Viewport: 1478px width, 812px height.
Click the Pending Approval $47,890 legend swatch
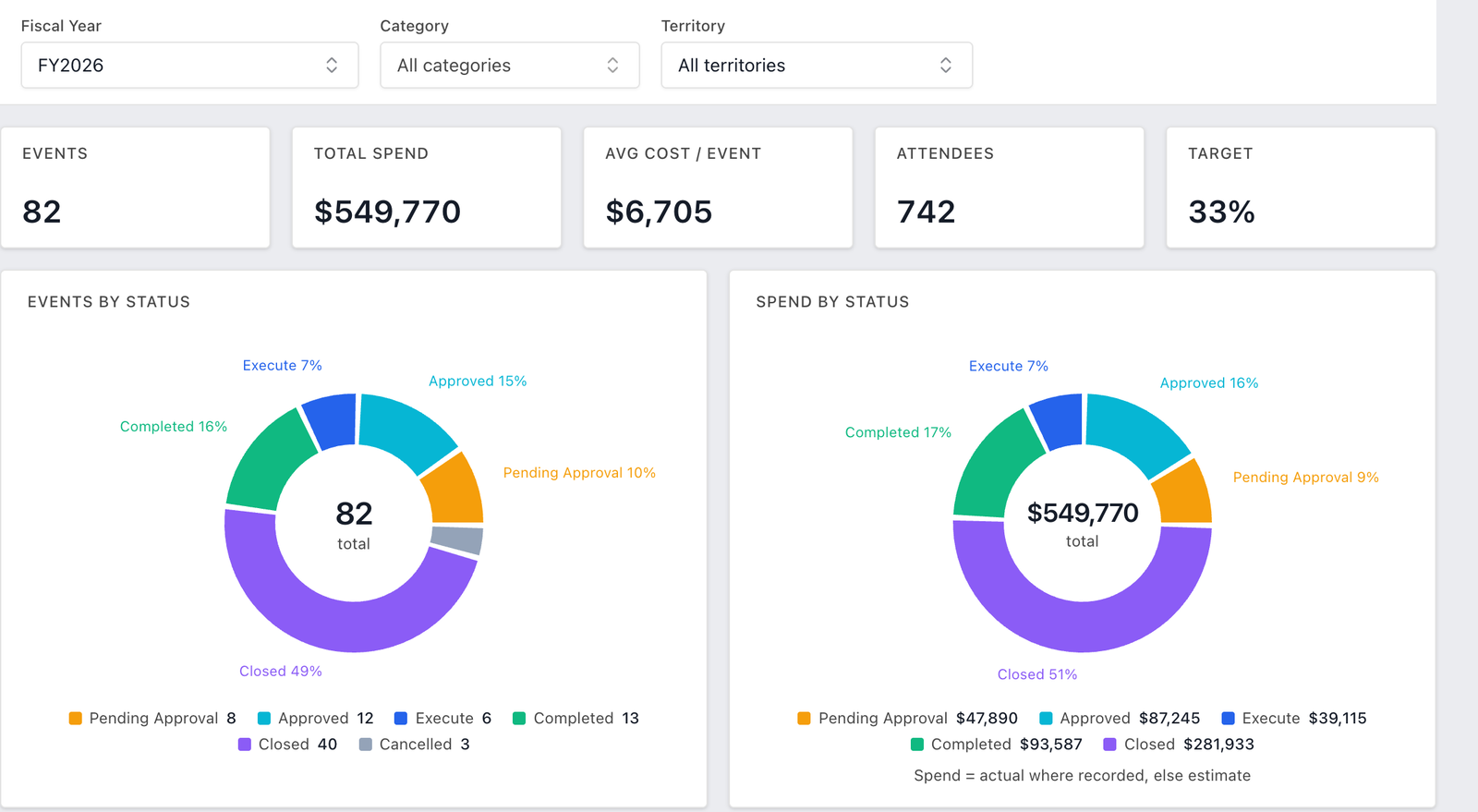[805, 719]
